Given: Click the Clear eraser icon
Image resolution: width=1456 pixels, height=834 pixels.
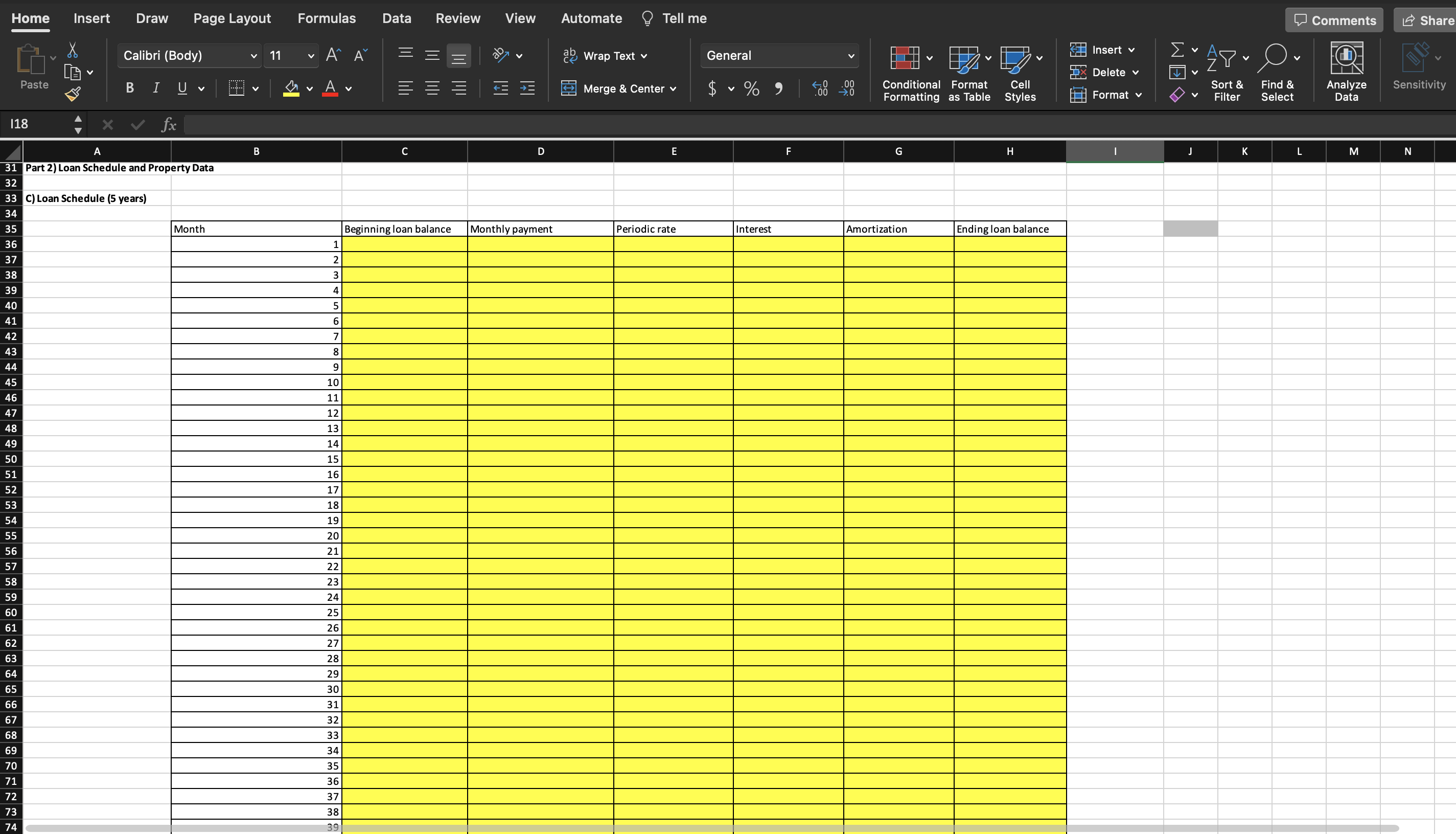Looking at the screenshot, I should [x=1177, y=95].
